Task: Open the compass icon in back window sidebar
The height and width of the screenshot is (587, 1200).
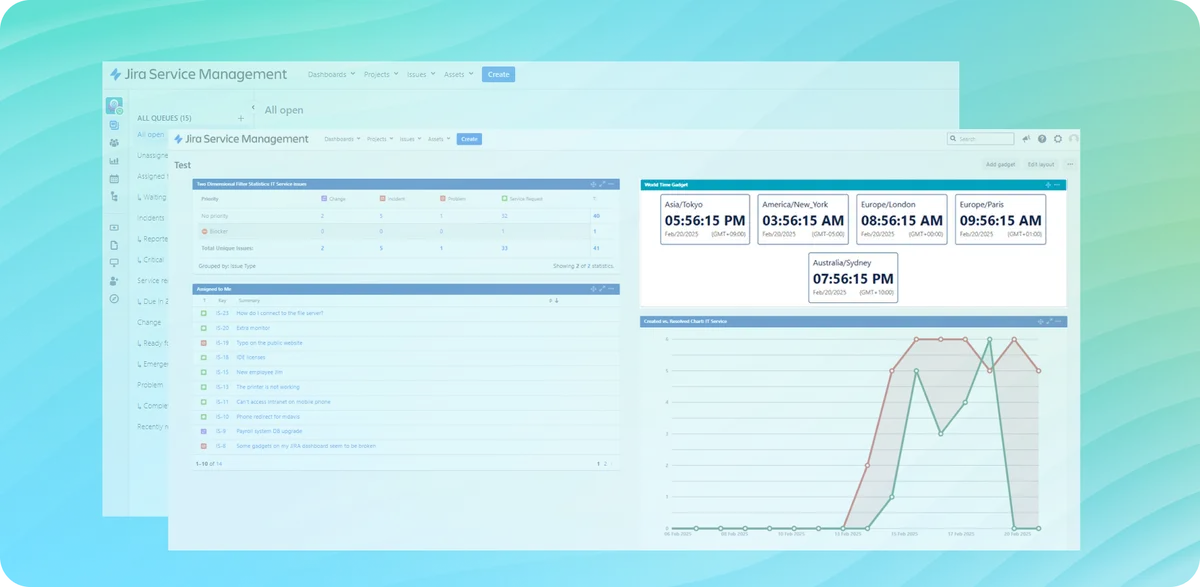Action: pos(114,299)
